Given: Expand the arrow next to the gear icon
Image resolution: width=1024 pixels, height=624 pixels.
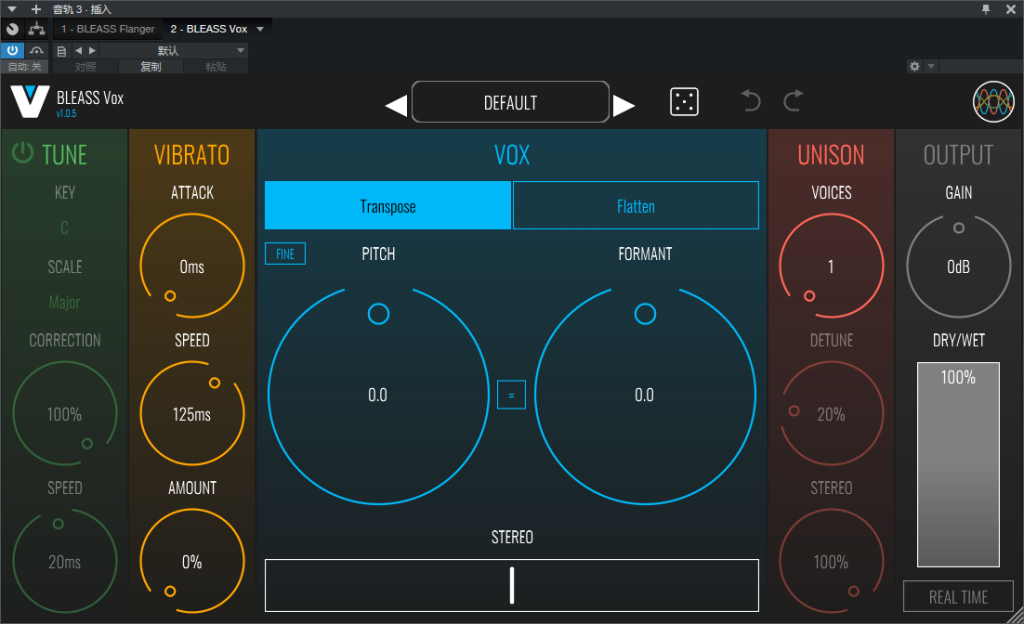Looking at the screenshot, I should 931,66.
